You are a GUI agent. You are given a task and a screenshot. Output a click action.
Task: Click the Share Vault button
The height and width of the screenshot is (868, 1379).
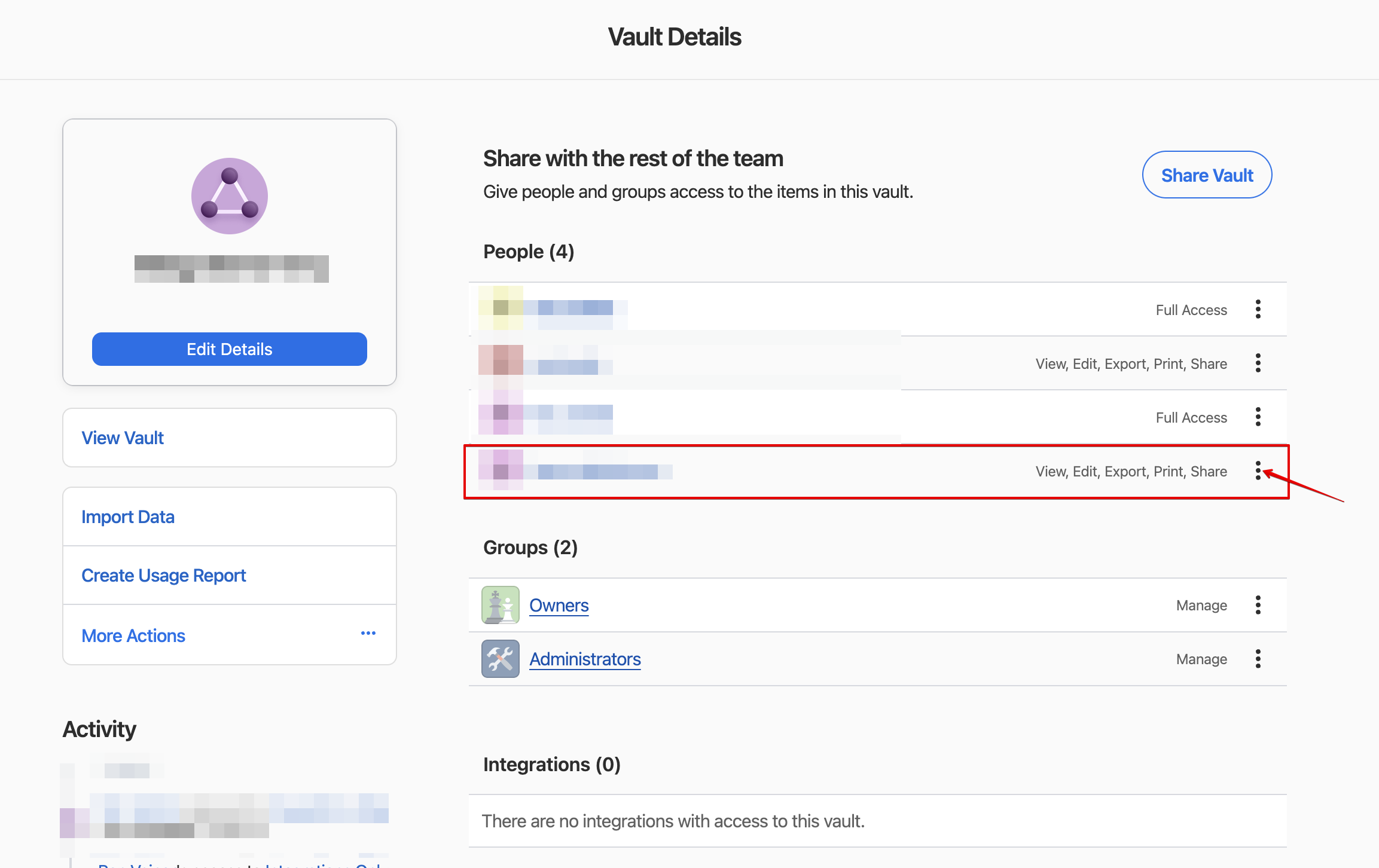1207,175
